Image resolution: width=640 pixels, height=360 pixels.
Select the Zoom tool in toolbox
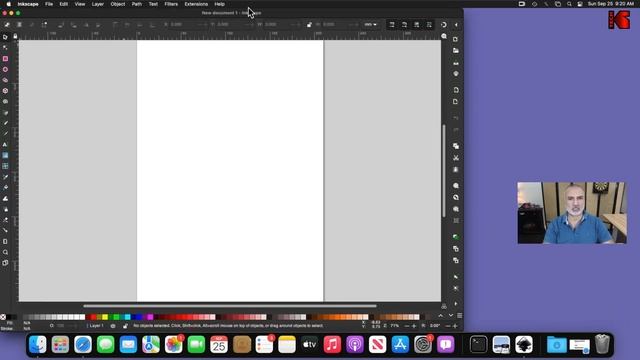pos(5,252)
